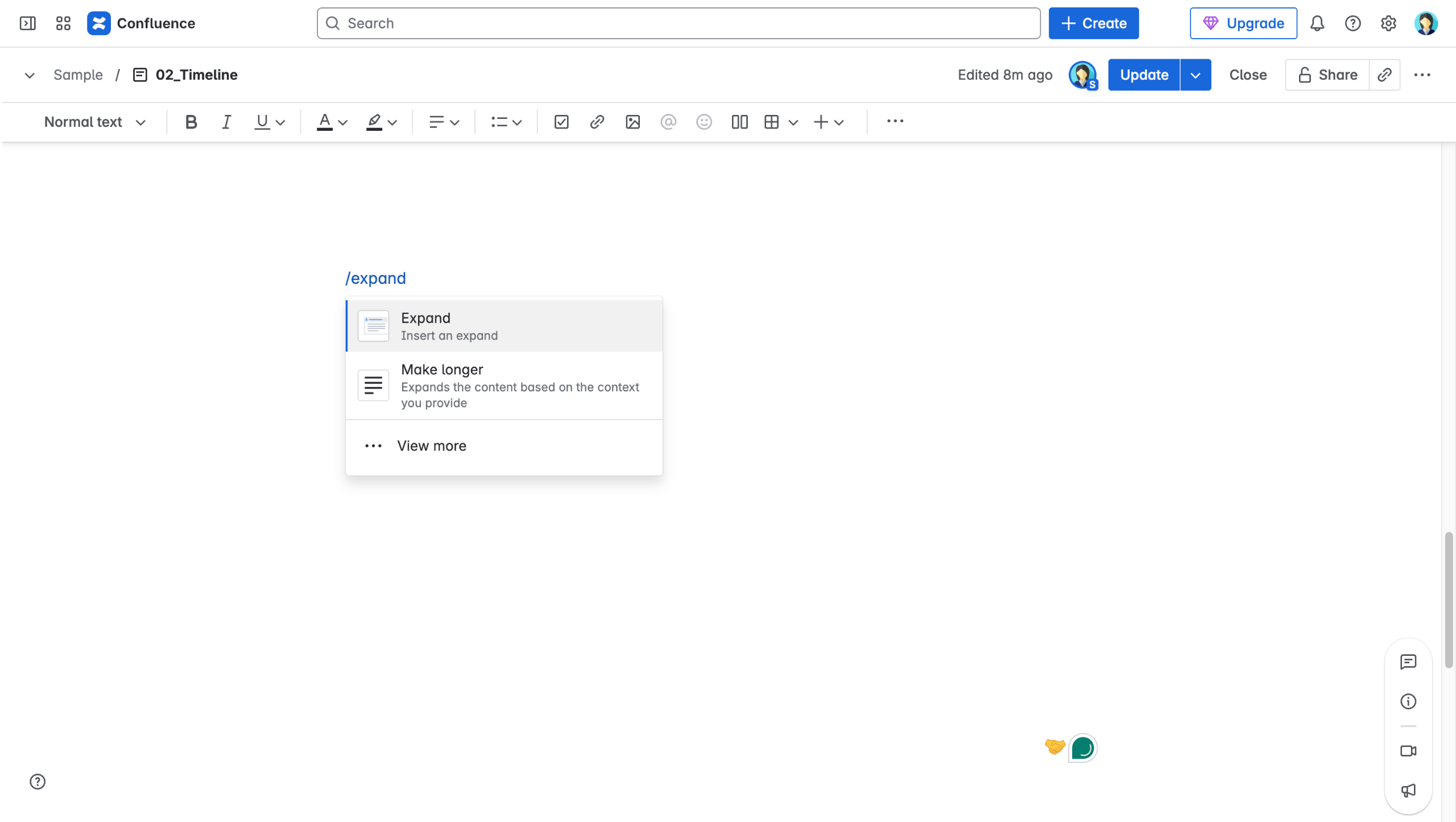Open the comments panel icon
1456x822 pixels.
1408,662
